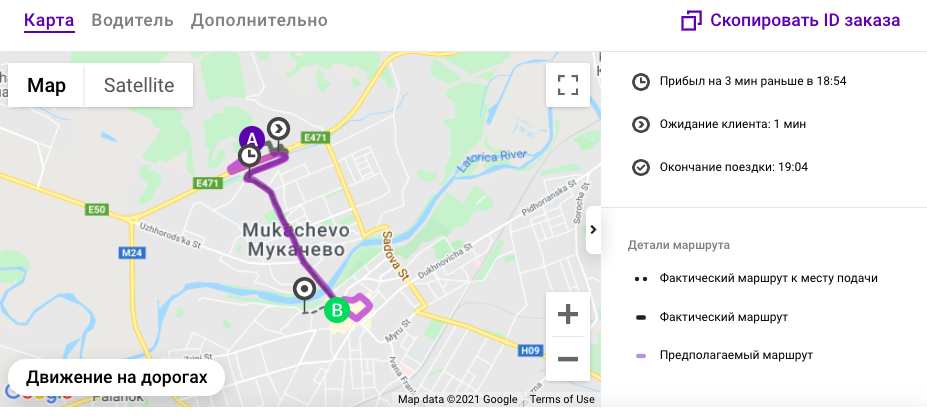Screen dimensions: 927x419
Task: Click the clock marker on the map
Action: pos(249,156)
